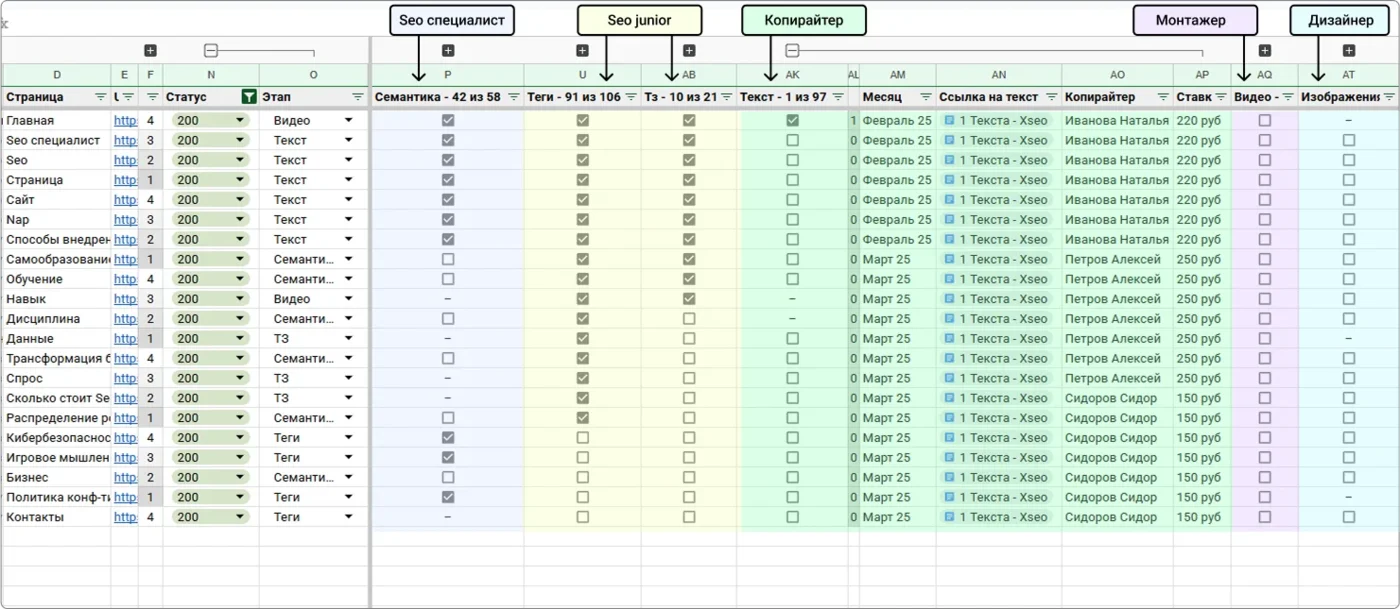Click Сидоров Сидор cell in Контакты row
Image resolution: width=1400 pixels, height=609 pixels.
tap(1117, 517)
